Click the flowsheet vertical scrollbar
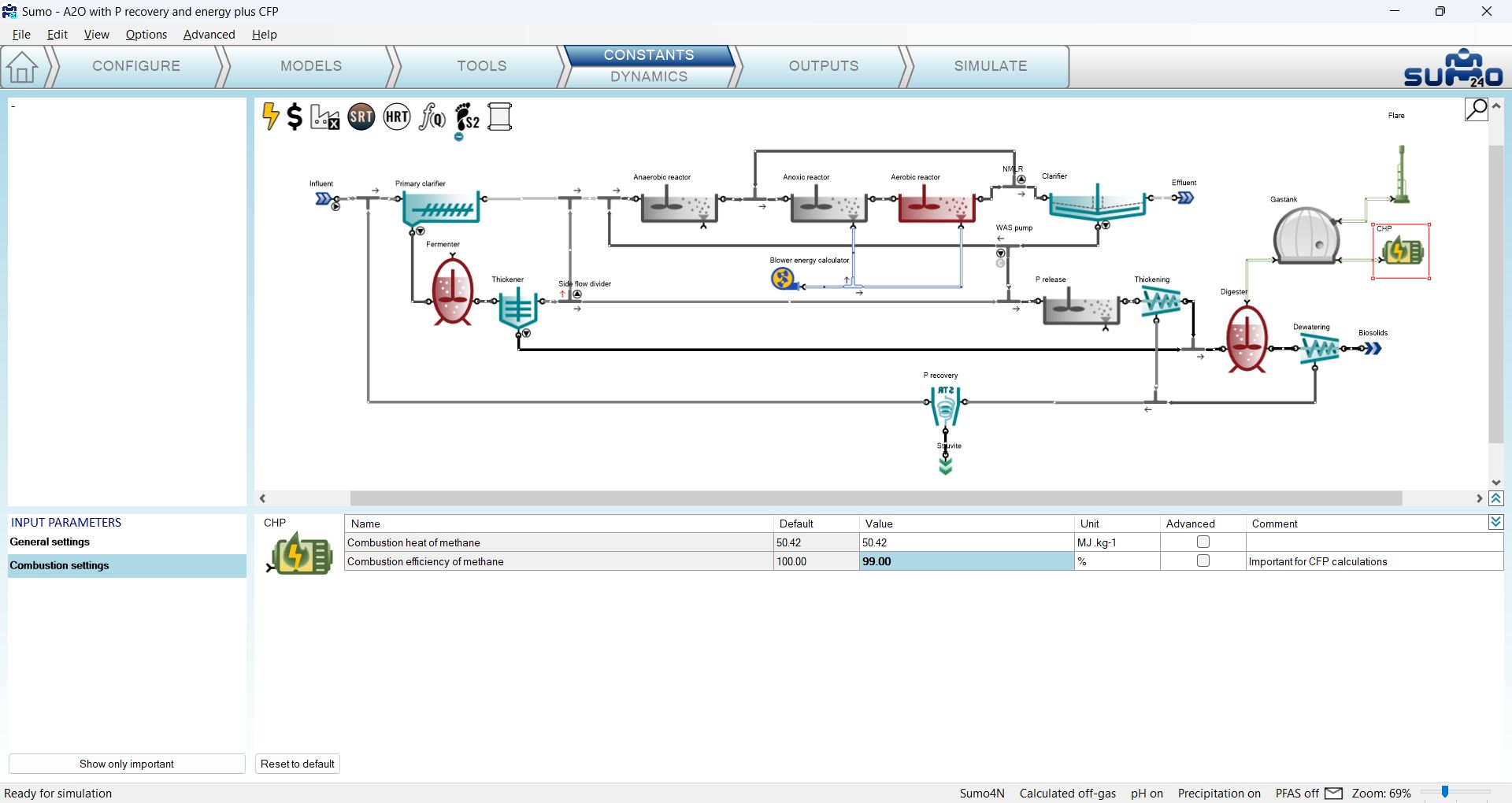1512x803 pixels. click(1496, 293)
